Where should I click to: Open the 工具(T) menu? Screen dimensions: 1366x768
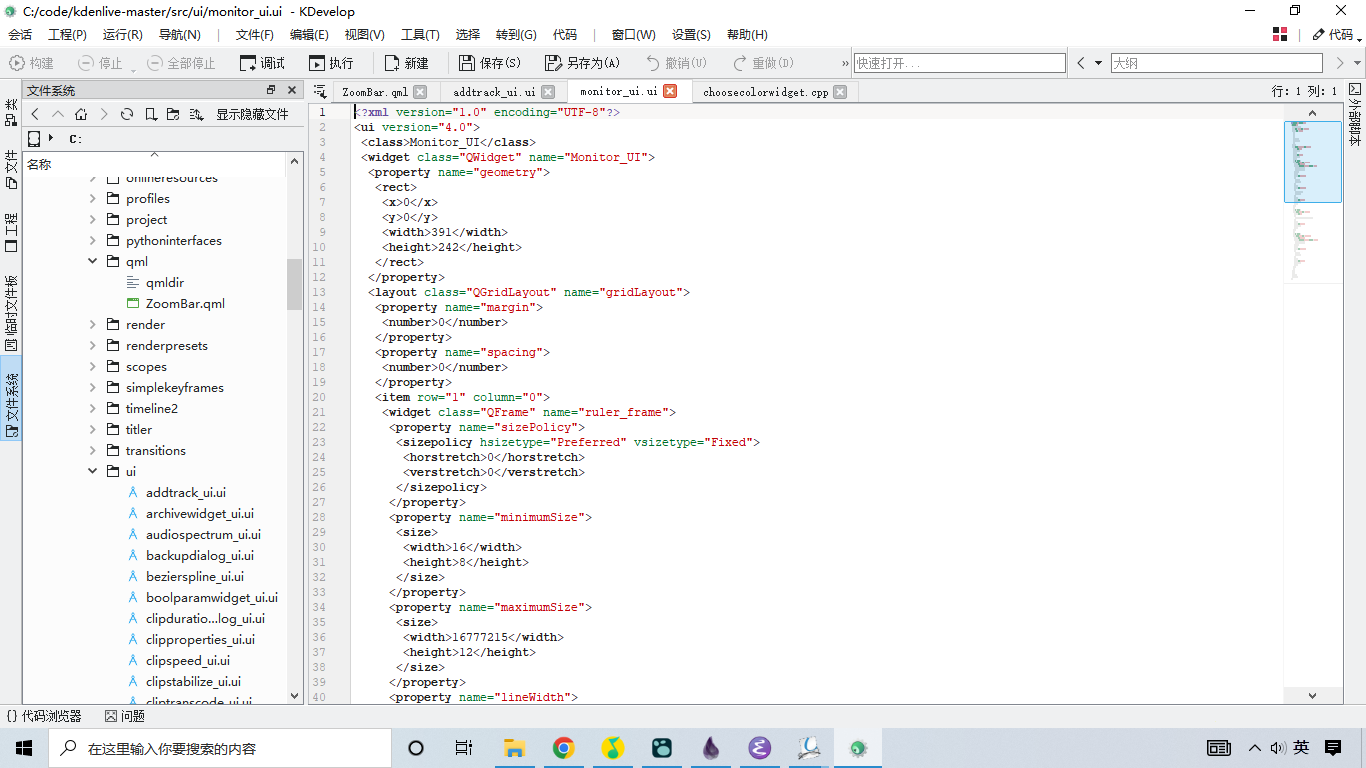click(x=420, y=34)
